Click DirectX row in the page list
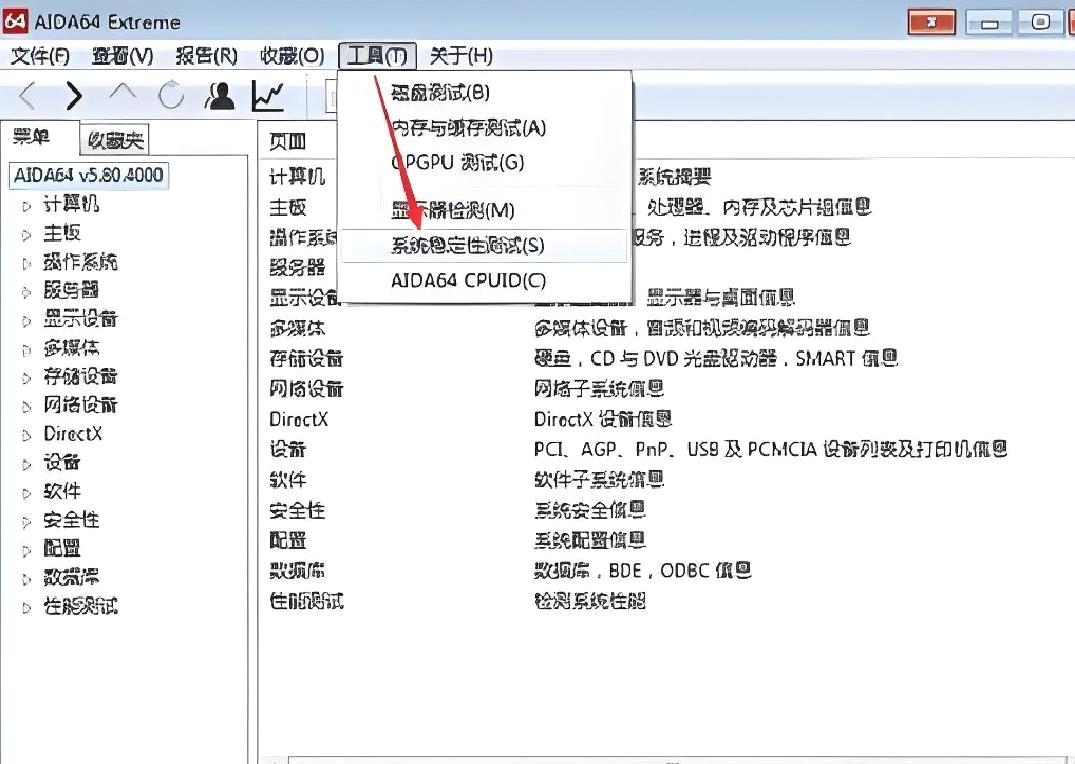 click(x=298, y=419)
